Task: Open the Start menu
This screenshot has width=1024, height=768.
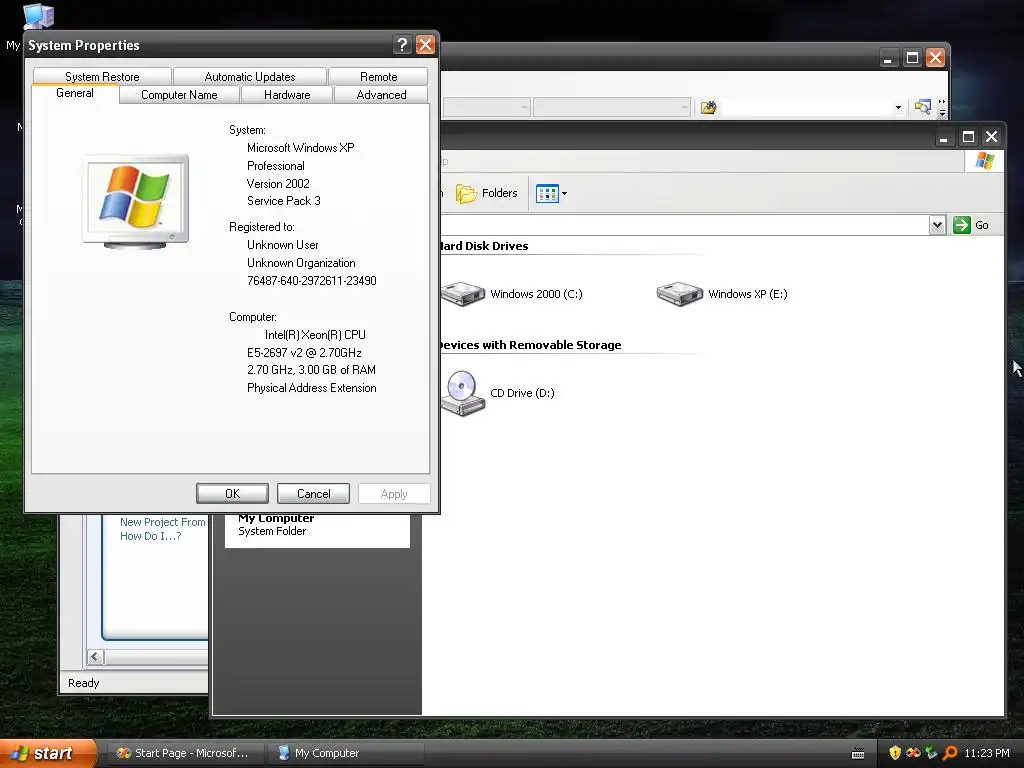Action: pyautogui.click(x=48, y=753)
